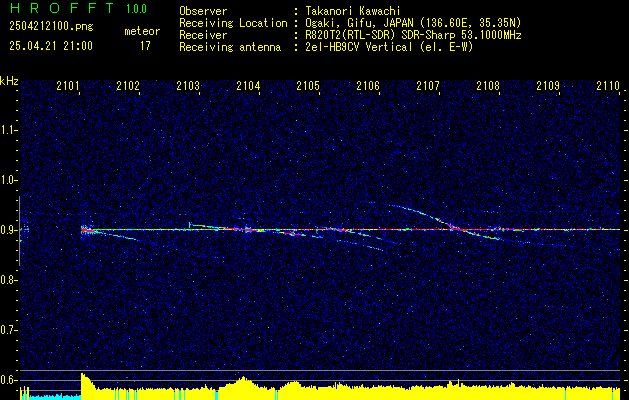Click the 2109 time axis marker
629x400 pixels.
[x=548, y=86]
